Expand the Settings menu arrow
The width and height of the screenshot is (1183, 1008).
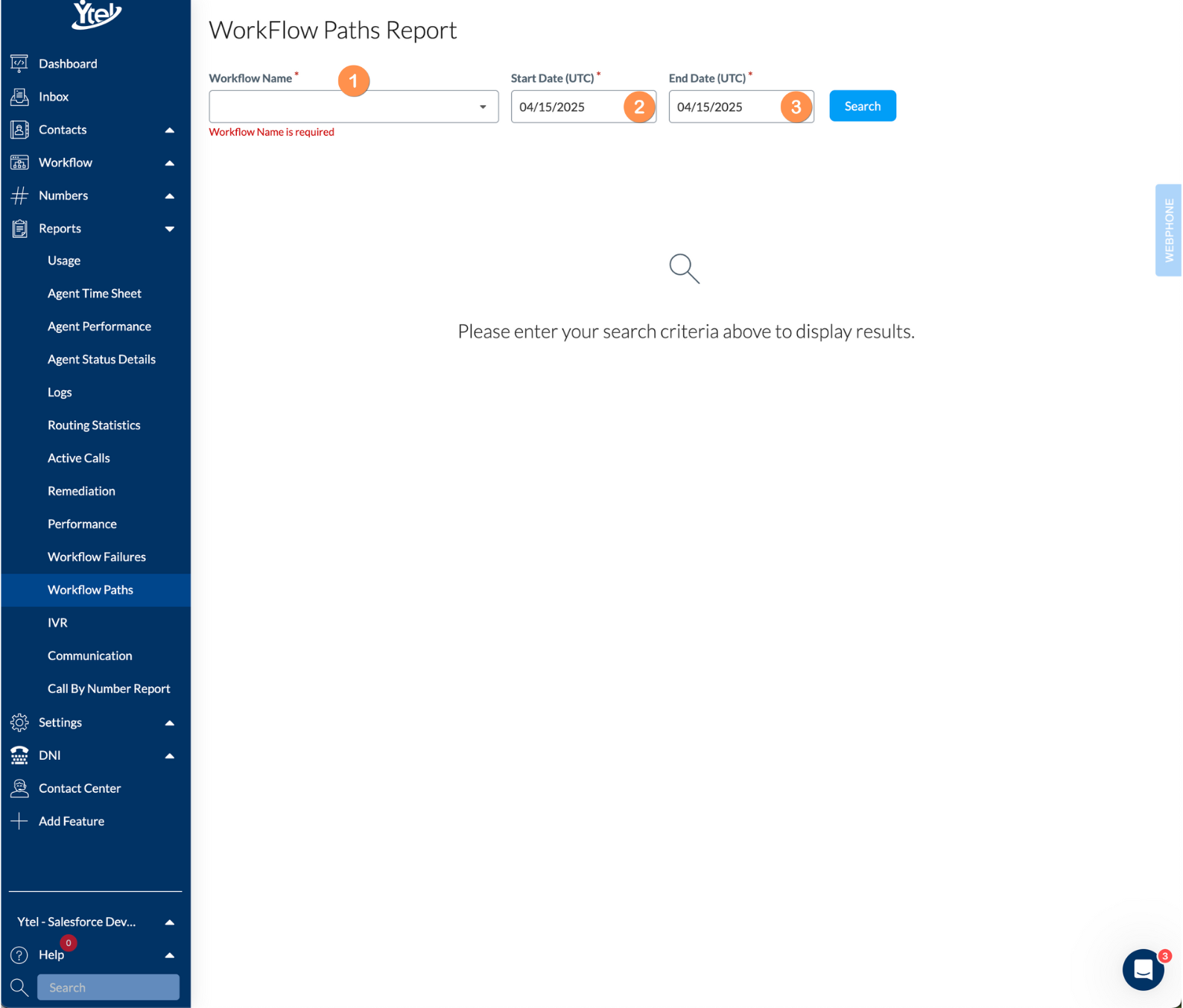pyautogui.click(x=170, y=723)
